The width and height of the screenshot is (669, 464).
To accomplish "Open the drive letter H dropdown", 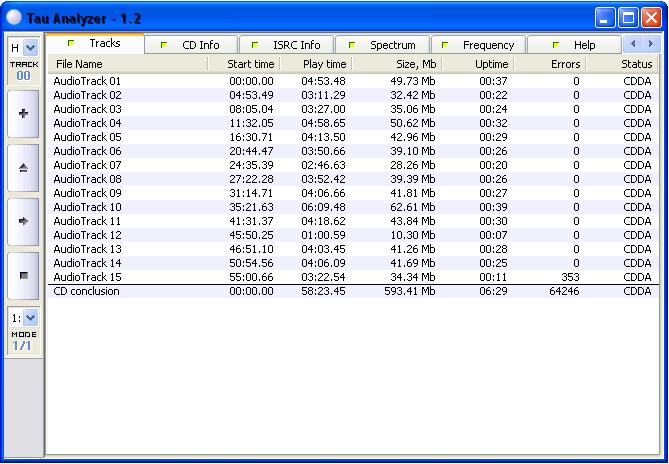I will click(30, 48).
